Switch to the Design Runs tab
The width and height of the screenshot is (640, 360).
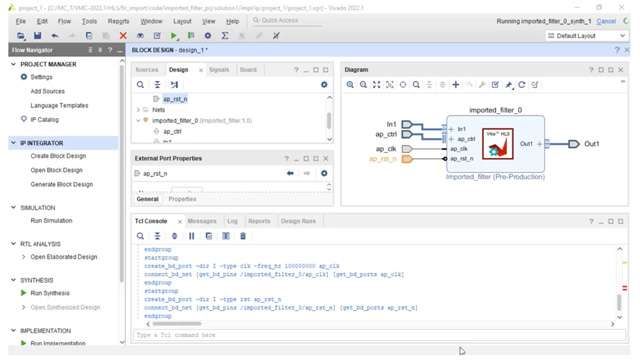(x=298, y=221)
